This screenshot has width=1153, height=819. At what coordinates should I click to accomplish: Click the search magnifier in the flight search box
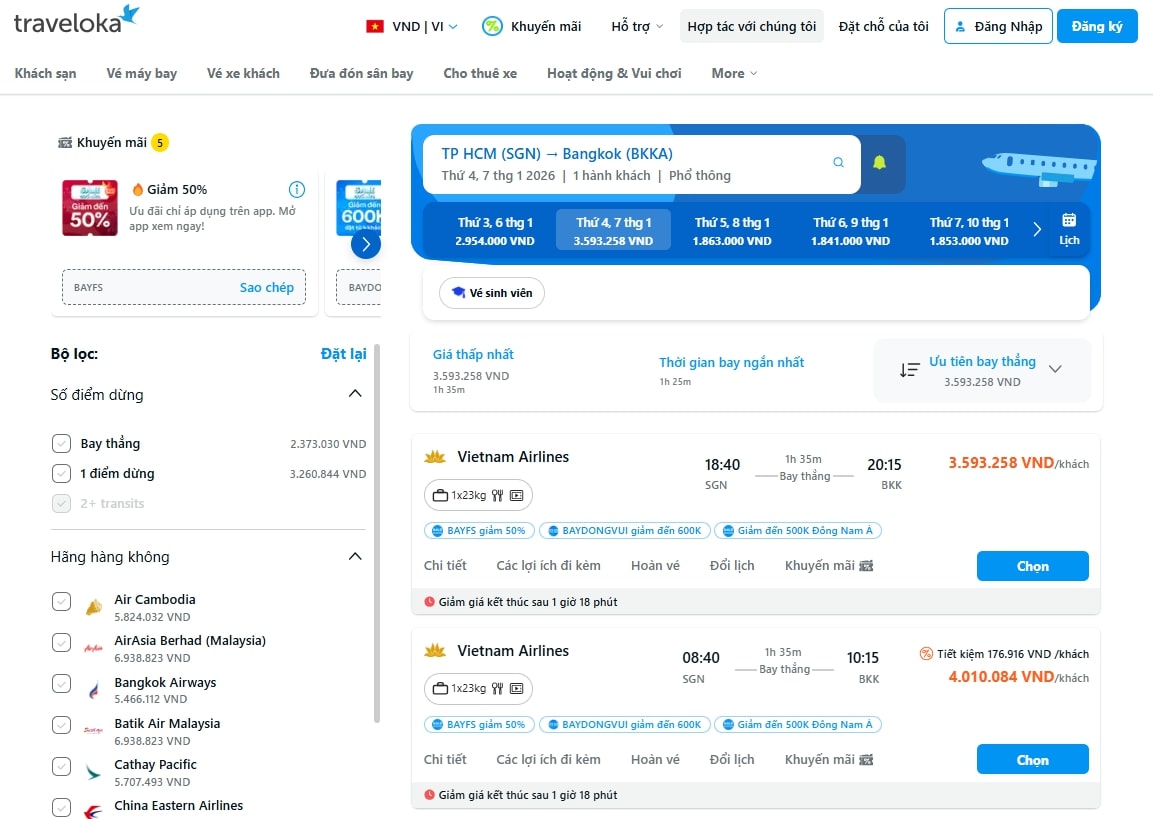click(838, 161)
